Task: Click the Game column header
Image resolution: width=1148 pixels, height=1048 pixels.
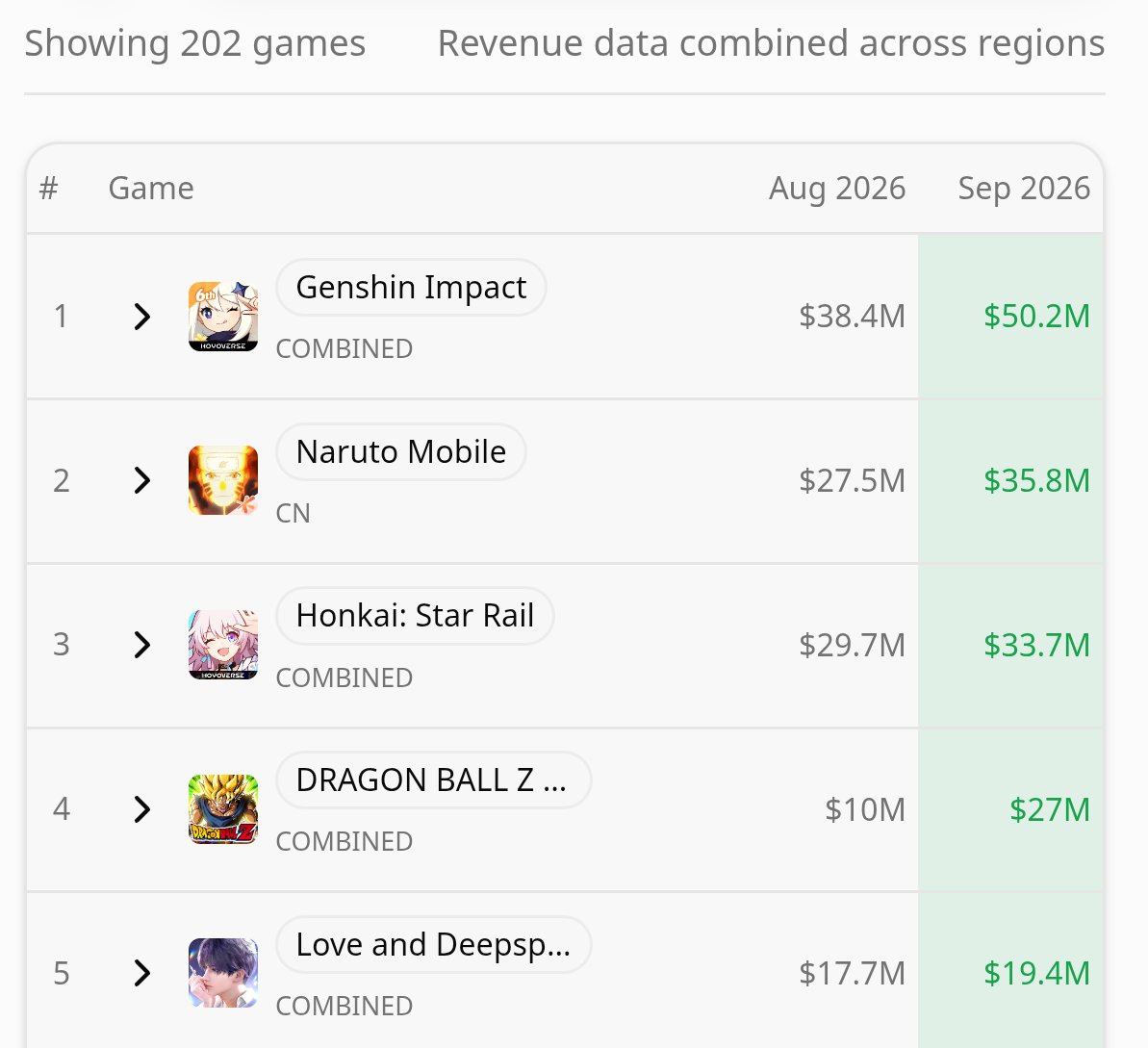Action: pos(151,189)
